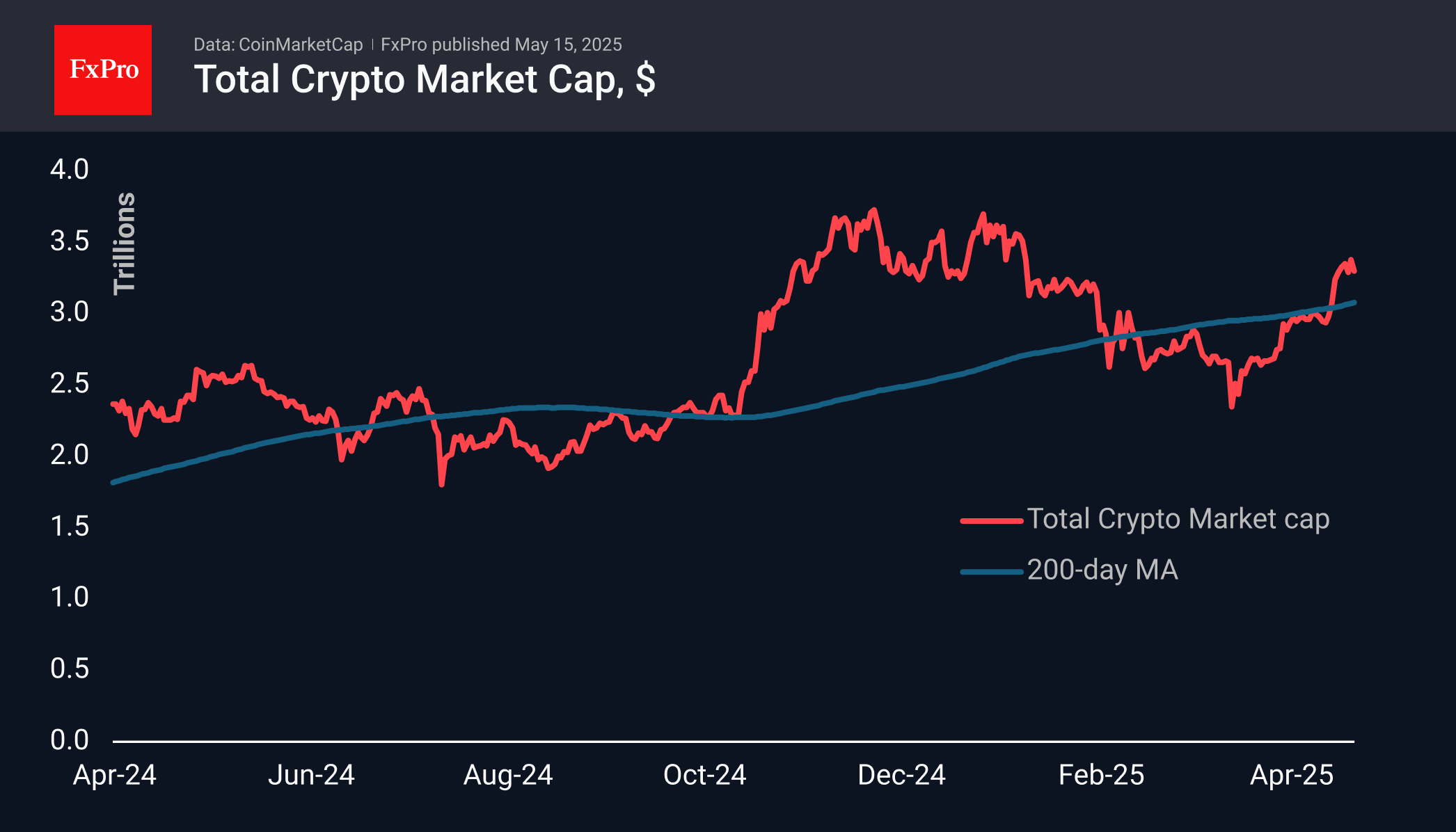This screenshot has height=832, width=1456.
Task: Toggle the 200-day MA legend label
Action: click(x=1102, y=570)
